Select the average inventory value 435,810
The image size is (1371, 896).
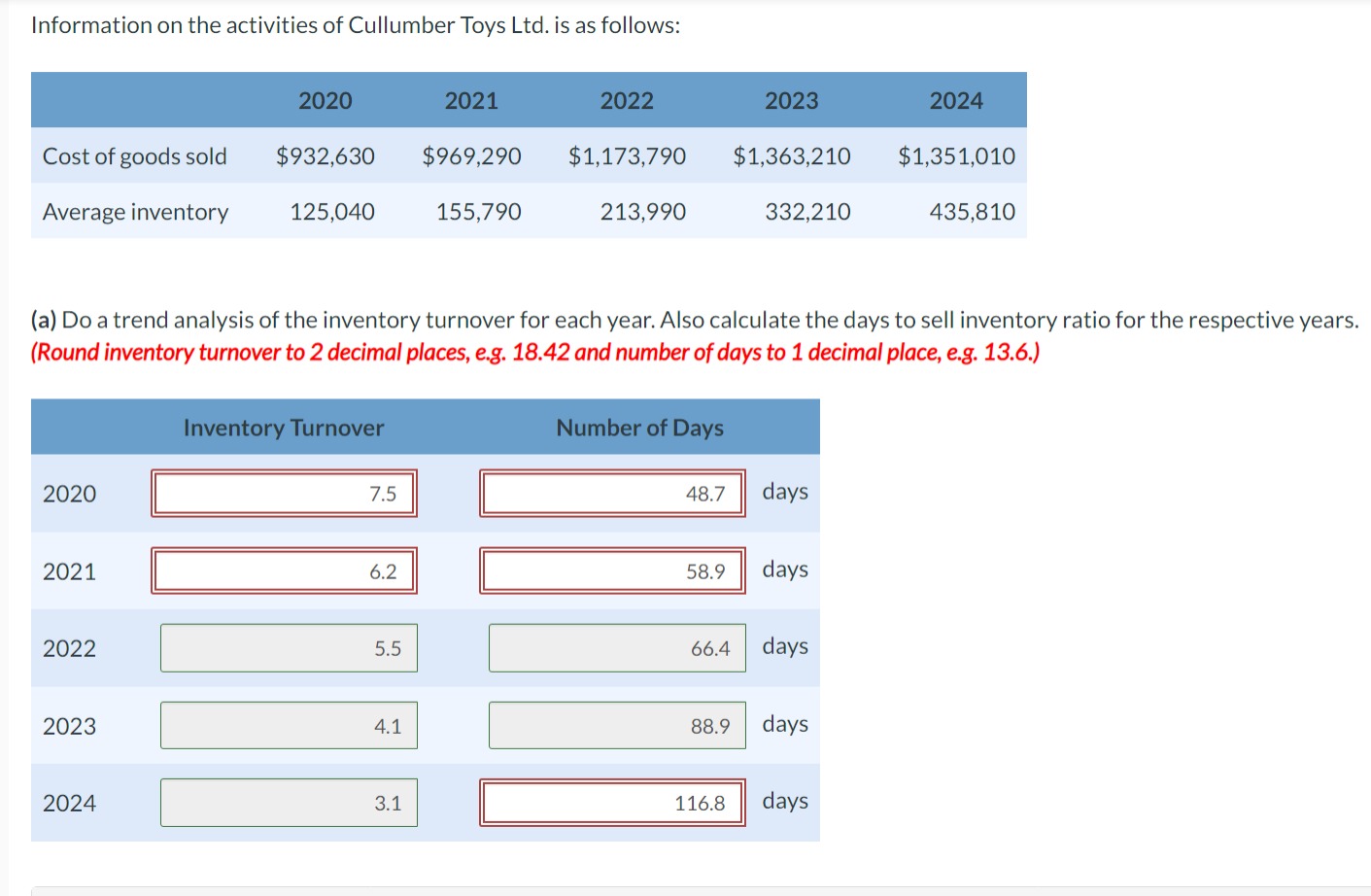click(x=973, y=212)
